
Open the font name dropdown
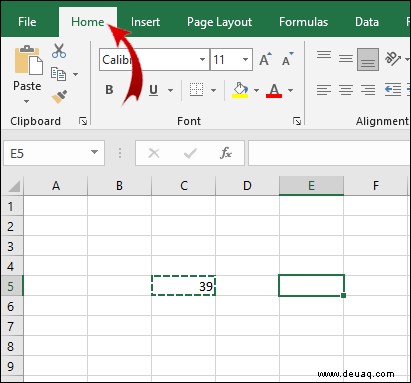tap(202, 59)
